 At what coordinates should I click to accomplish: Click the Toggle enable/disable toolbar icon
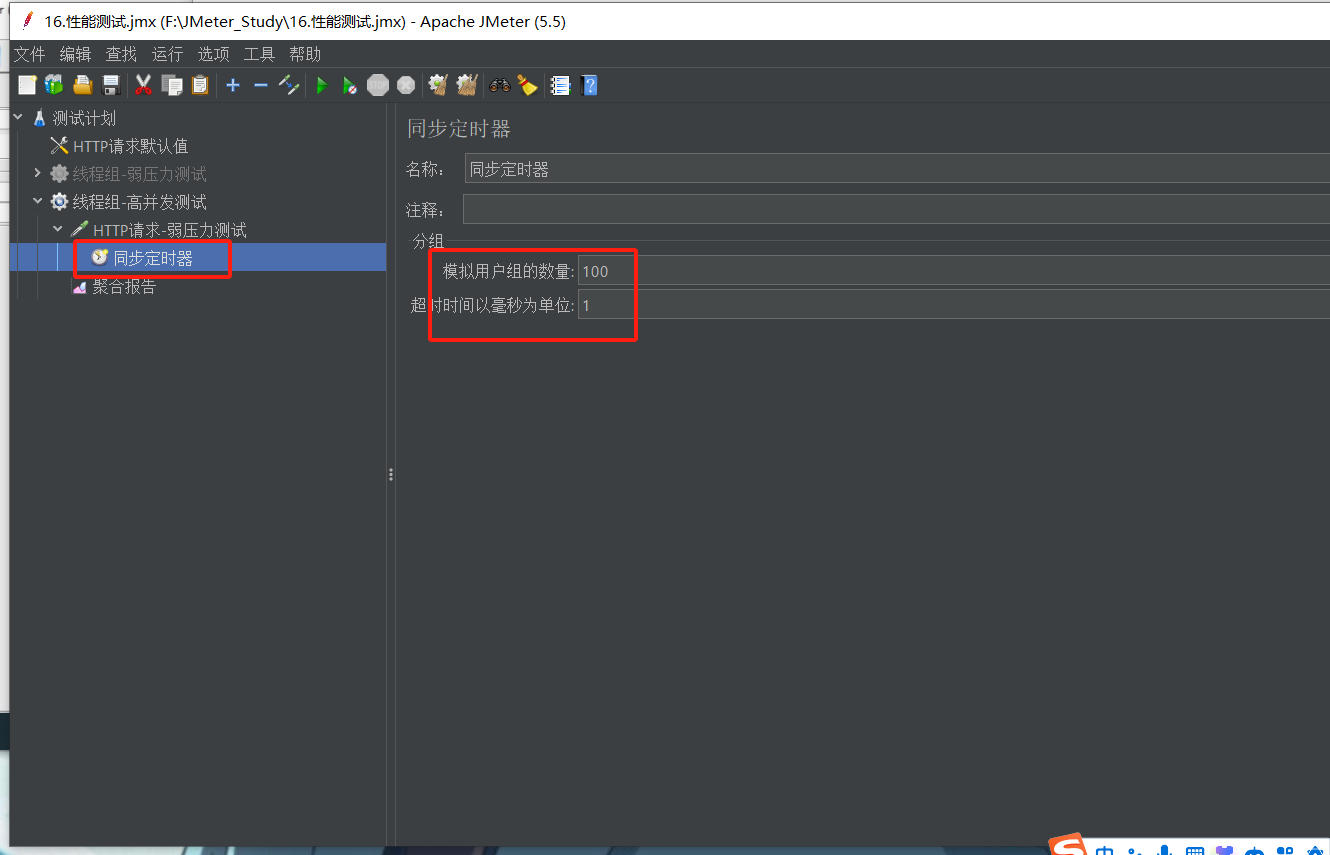point(289,86)
